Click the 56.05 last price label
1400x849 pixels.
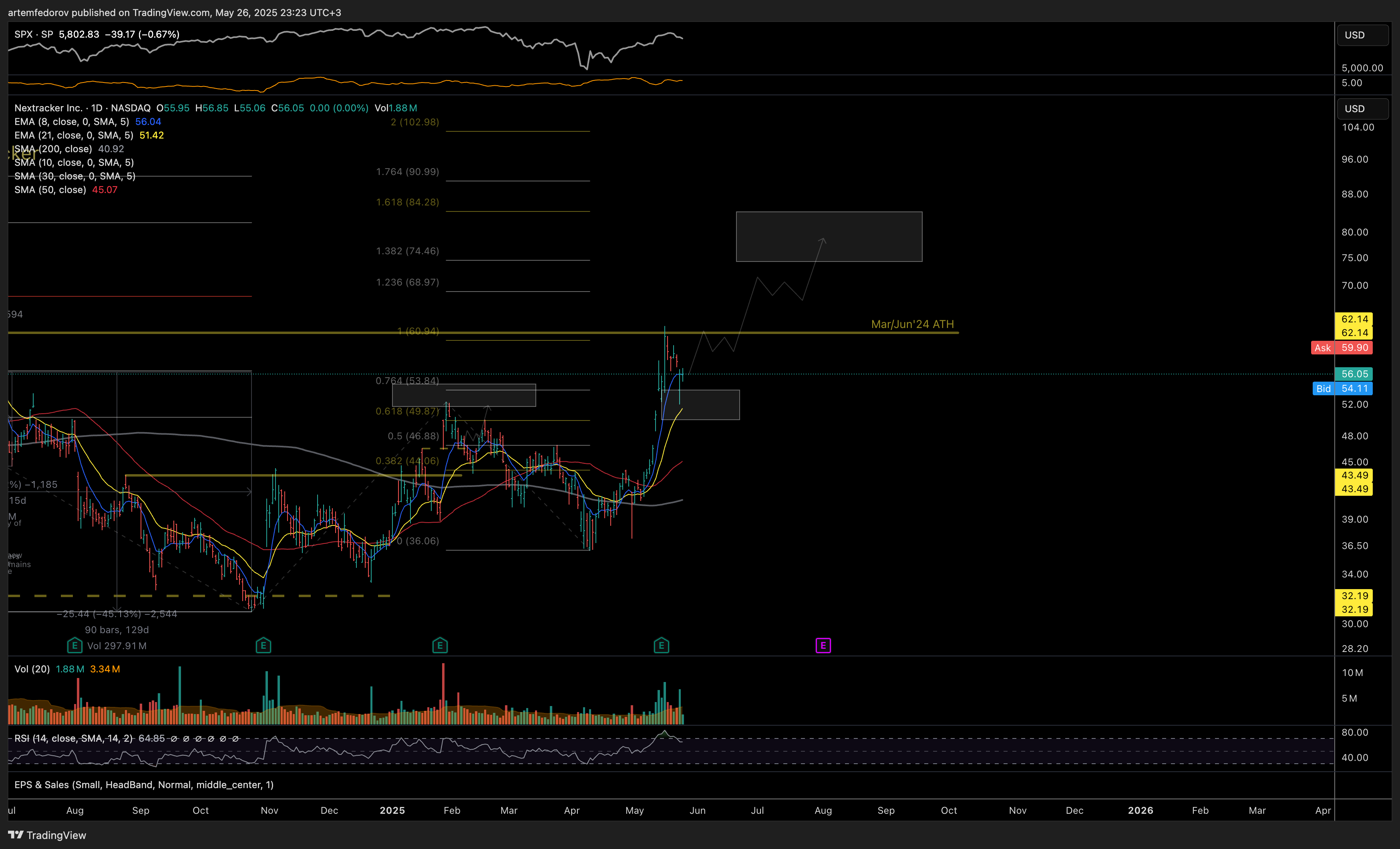(x=1354, y=374)
